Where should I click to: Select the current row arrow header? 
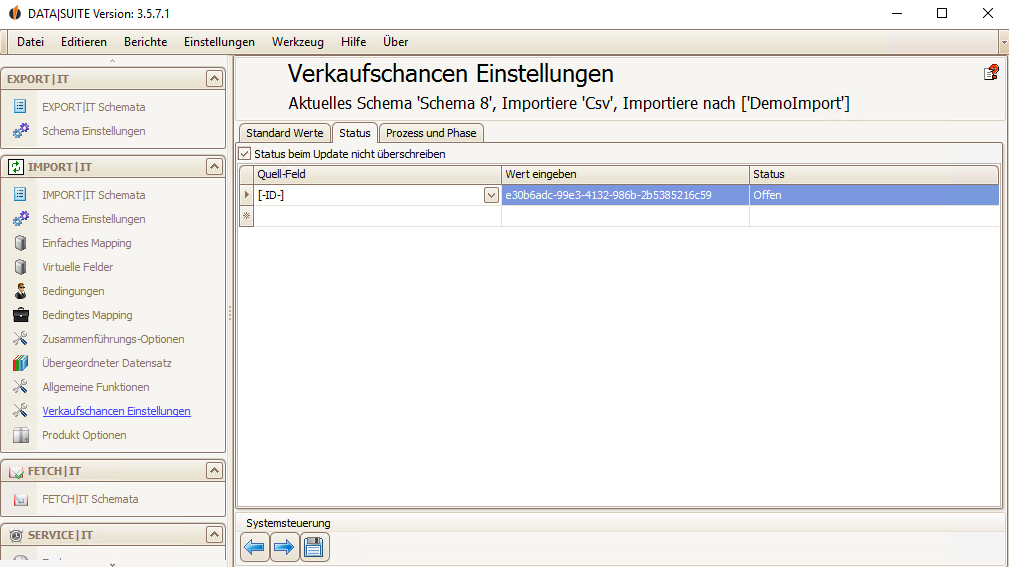tap(246, 195)
